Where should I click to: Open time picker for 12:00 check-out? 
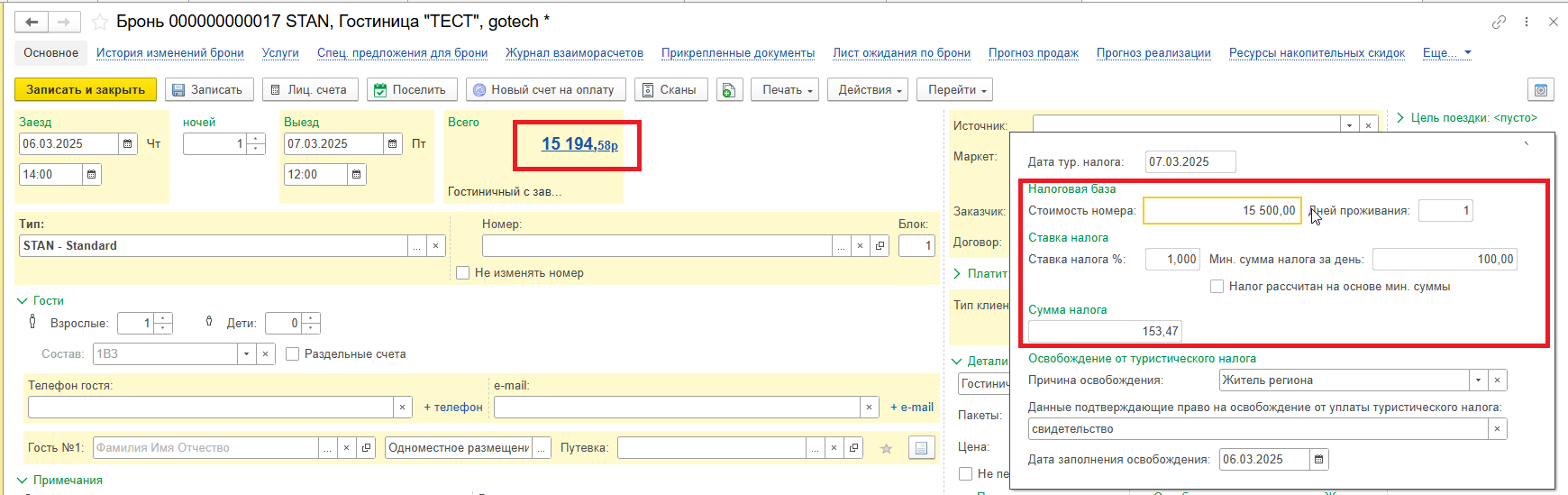tap(357, 174)
